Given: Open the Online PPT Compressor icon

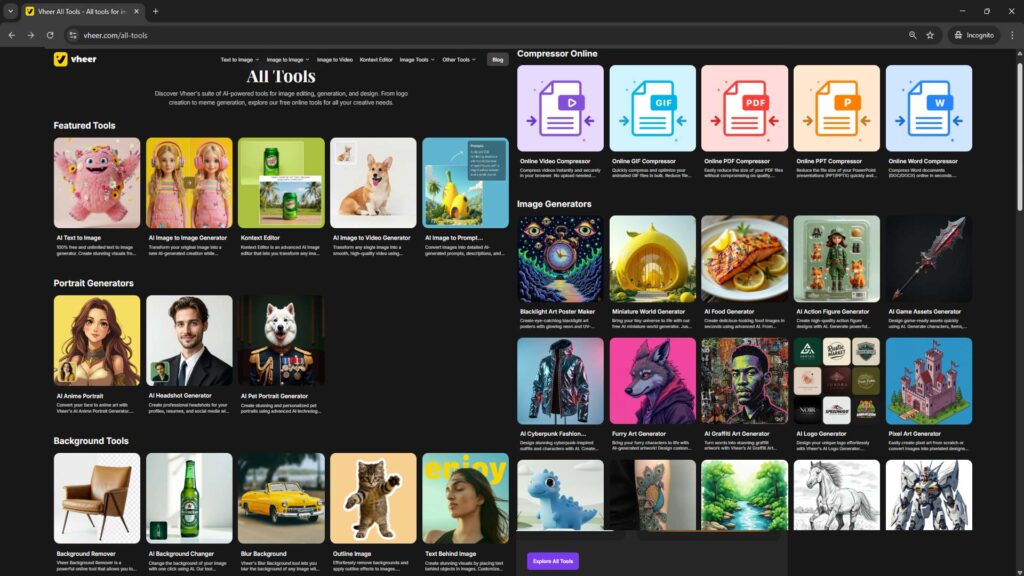Looking at the screenshot, I should tap(836, 108).
